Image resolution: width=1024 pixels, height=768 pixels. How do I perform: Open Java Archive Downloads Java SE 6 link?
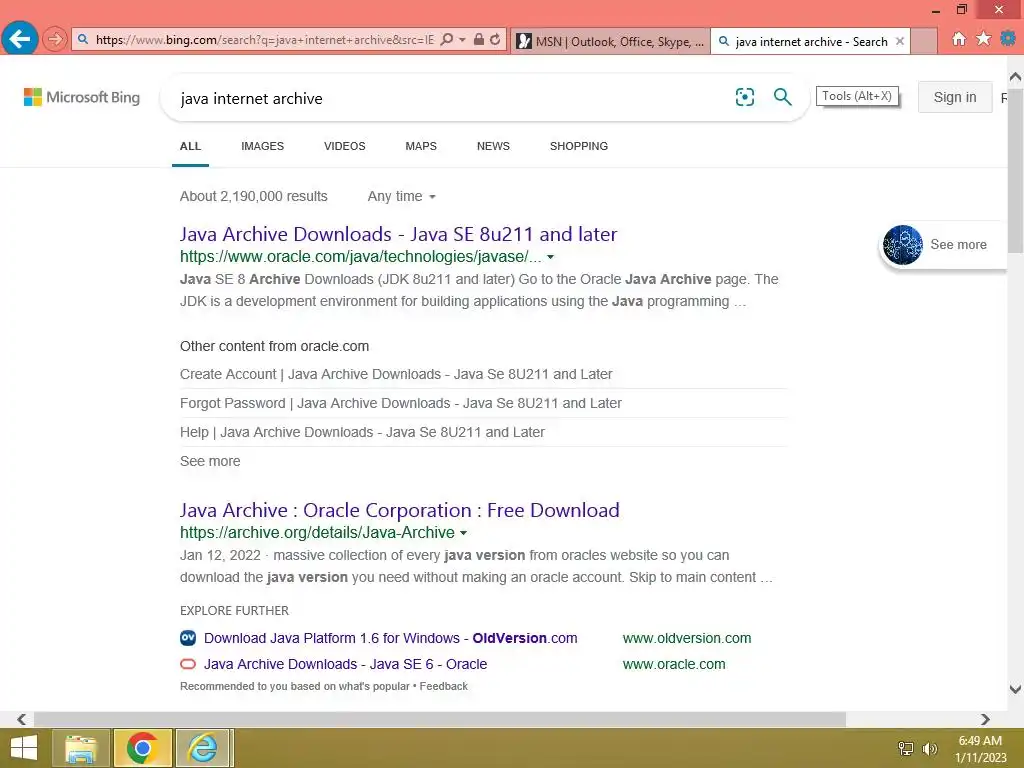click(345, 664)
